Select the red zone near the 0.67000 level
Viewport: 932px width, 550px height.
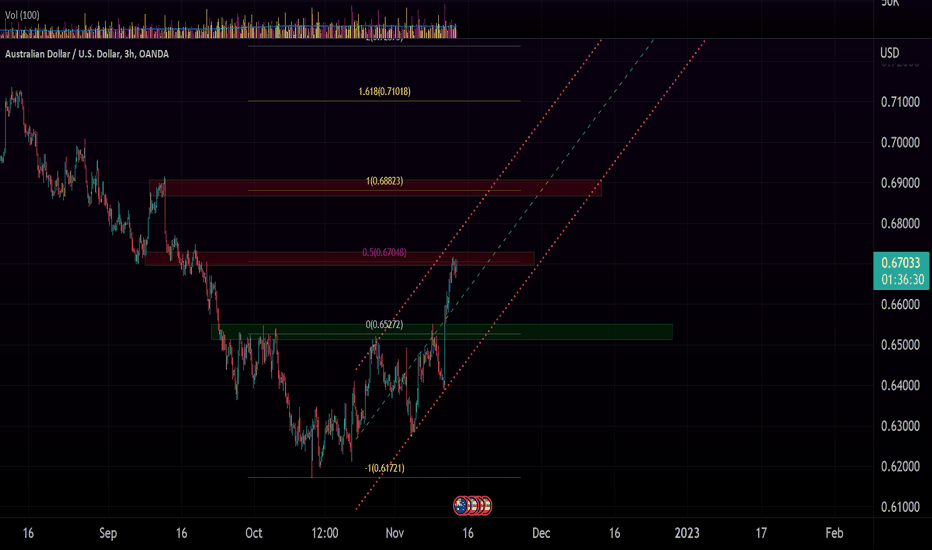tap(340, 259)
